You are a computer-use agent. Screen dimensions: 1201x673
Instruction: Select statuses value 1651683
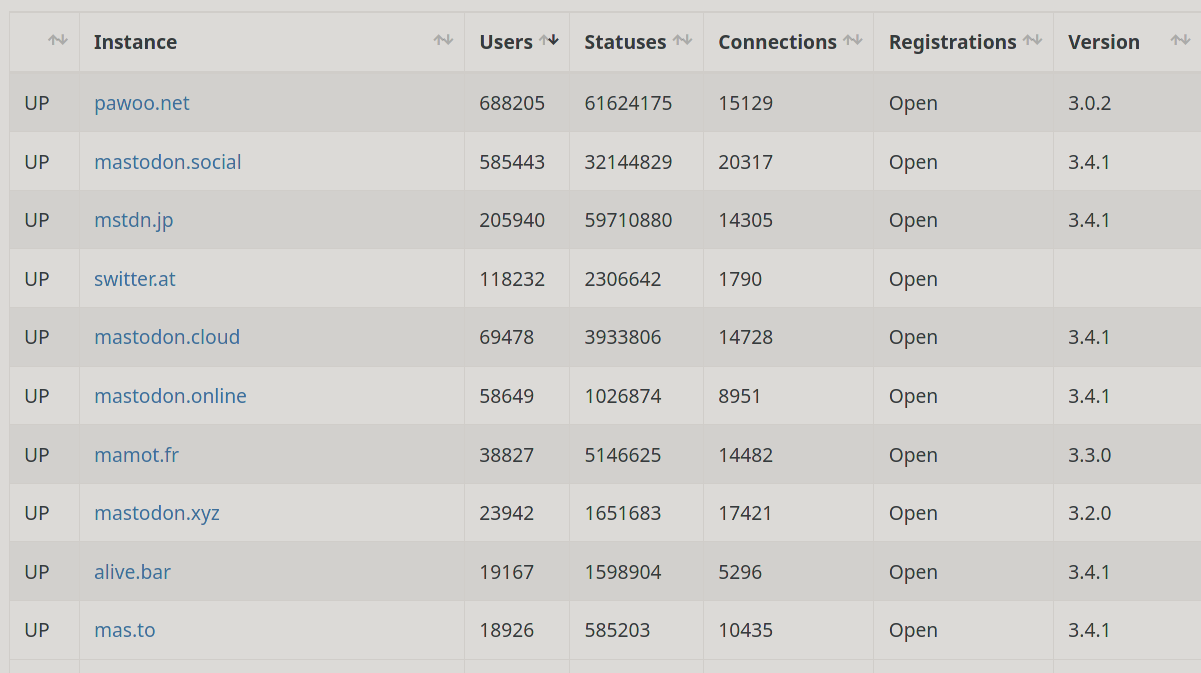coord(623,513)
